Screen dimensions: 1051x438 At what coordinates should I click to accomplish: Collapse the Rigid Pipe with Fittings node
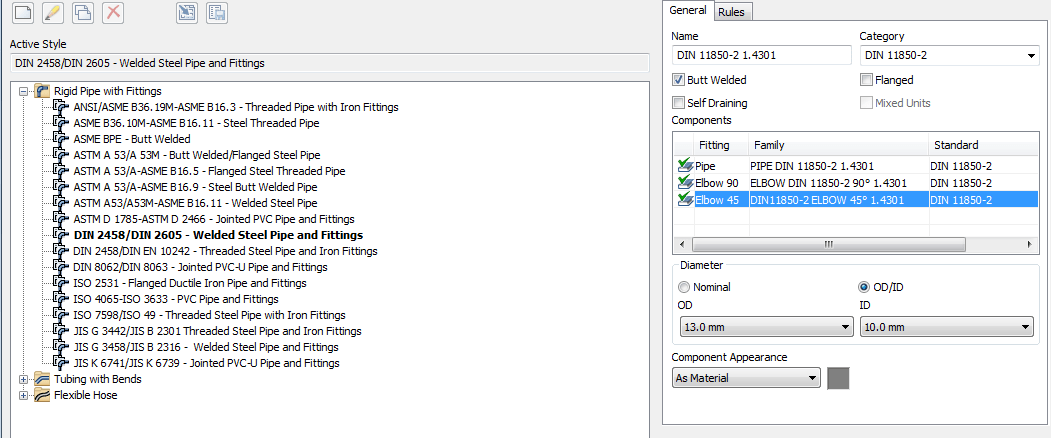click(x=25, y=91)
